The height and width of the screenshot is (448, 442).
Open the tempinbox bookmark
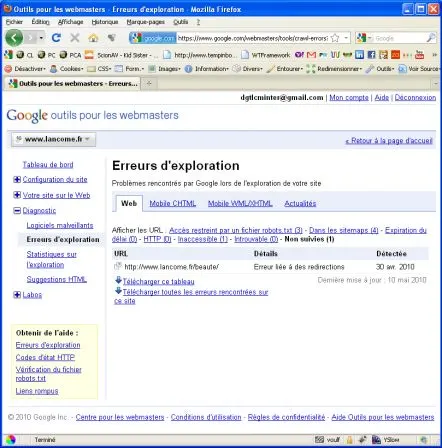(x=200, y=55)
